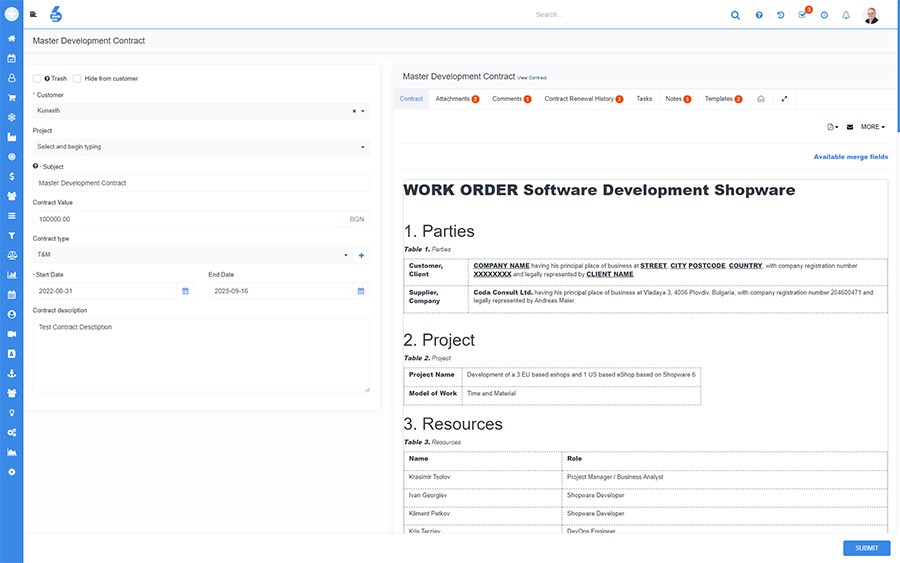Click the Contract Value field
Image resolution: width=900 pixels, height=563 pixels.
click(188, 219)
